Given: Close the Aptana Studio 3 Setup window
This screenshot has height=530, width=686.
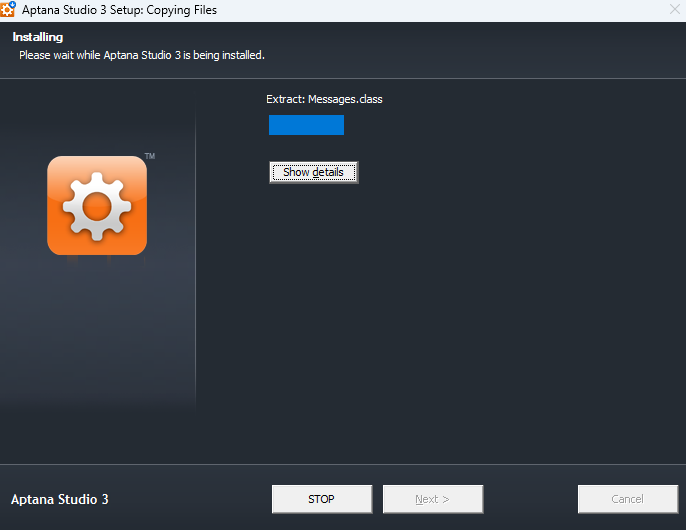Looking at the screenshot, I should pos(674,9).
